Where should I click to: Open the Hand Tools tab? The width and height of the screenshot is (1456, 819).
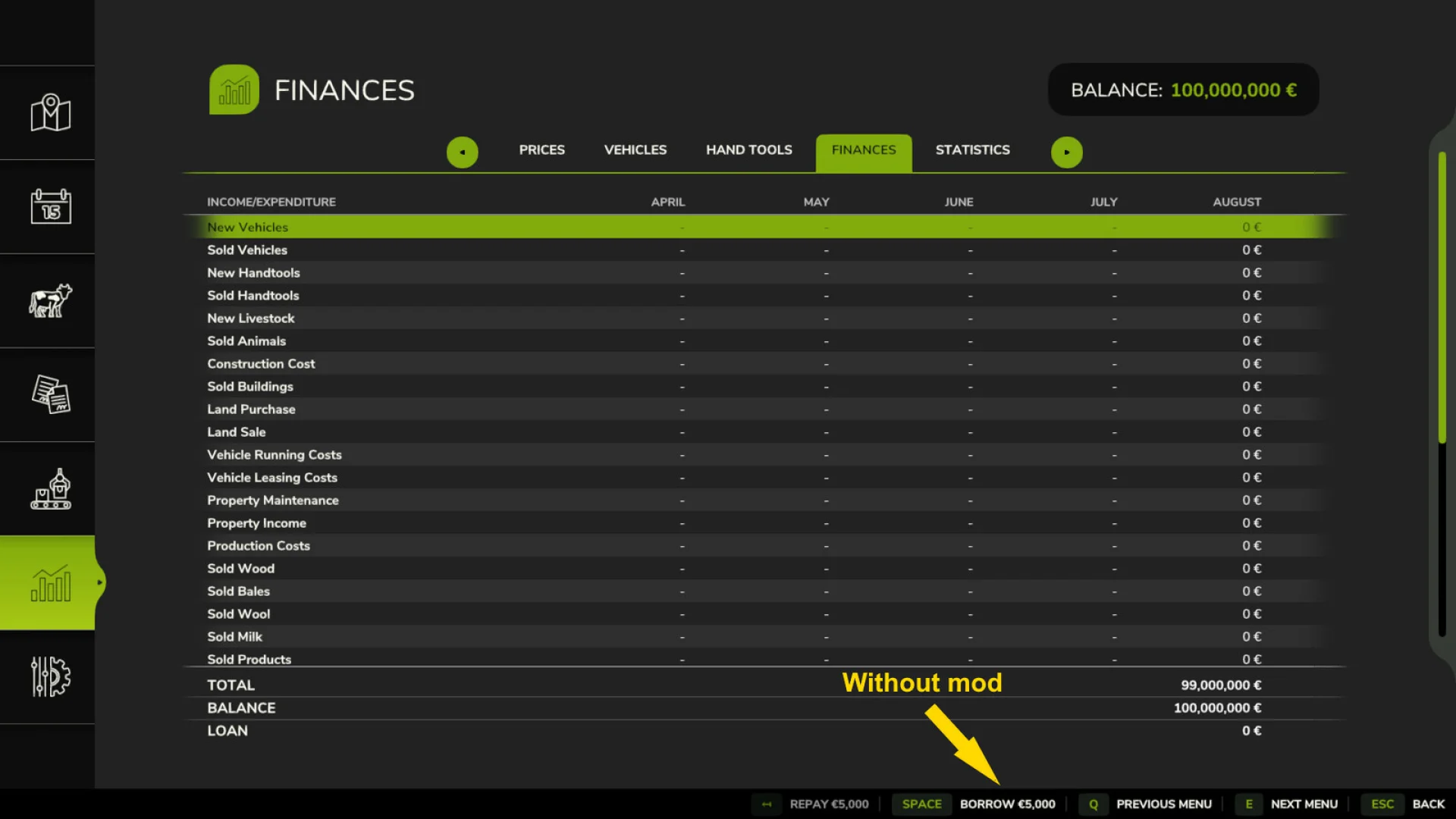coord(748,150)
